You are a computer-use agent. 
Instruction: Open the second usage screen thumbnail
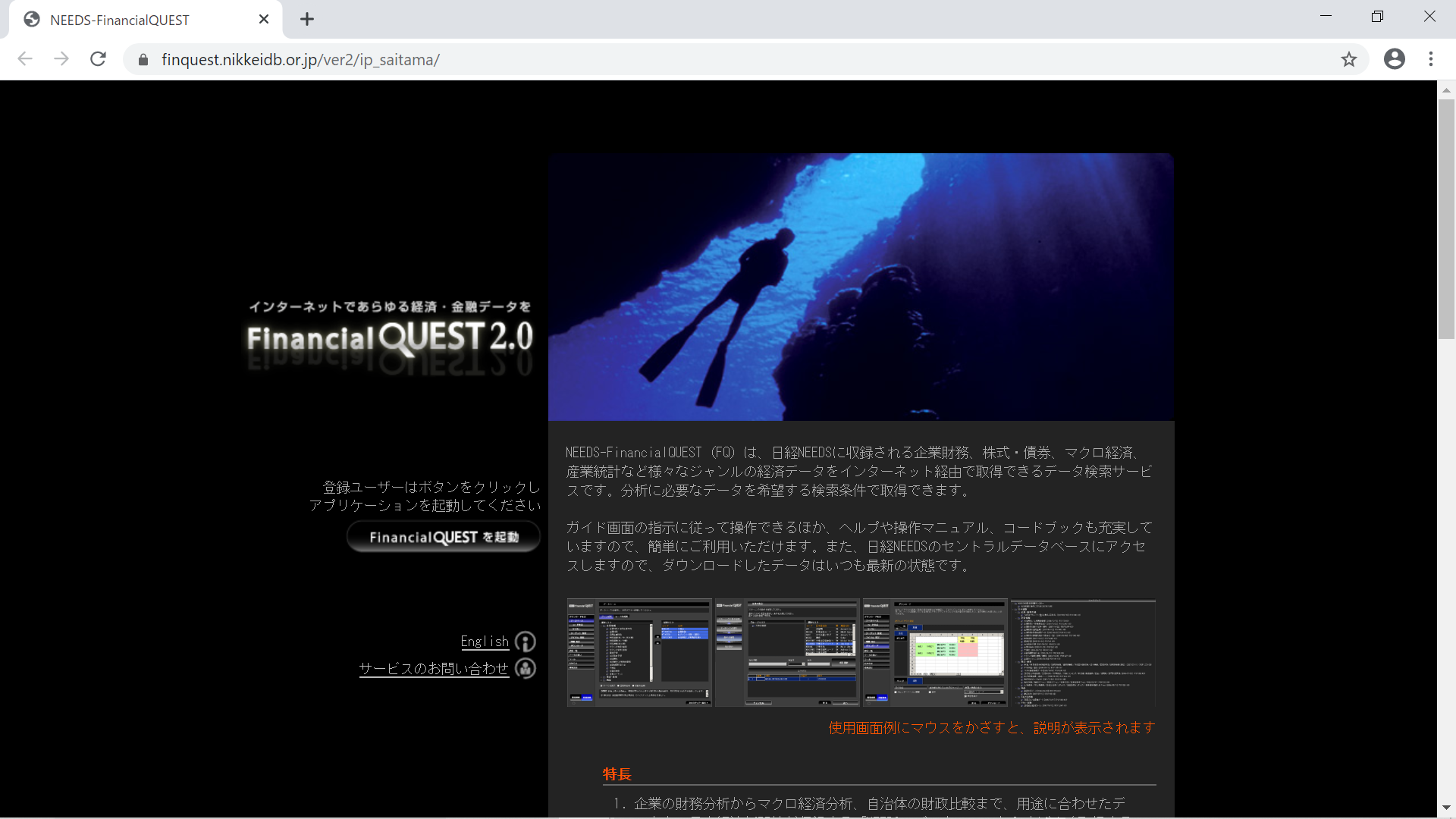(787, 652)
